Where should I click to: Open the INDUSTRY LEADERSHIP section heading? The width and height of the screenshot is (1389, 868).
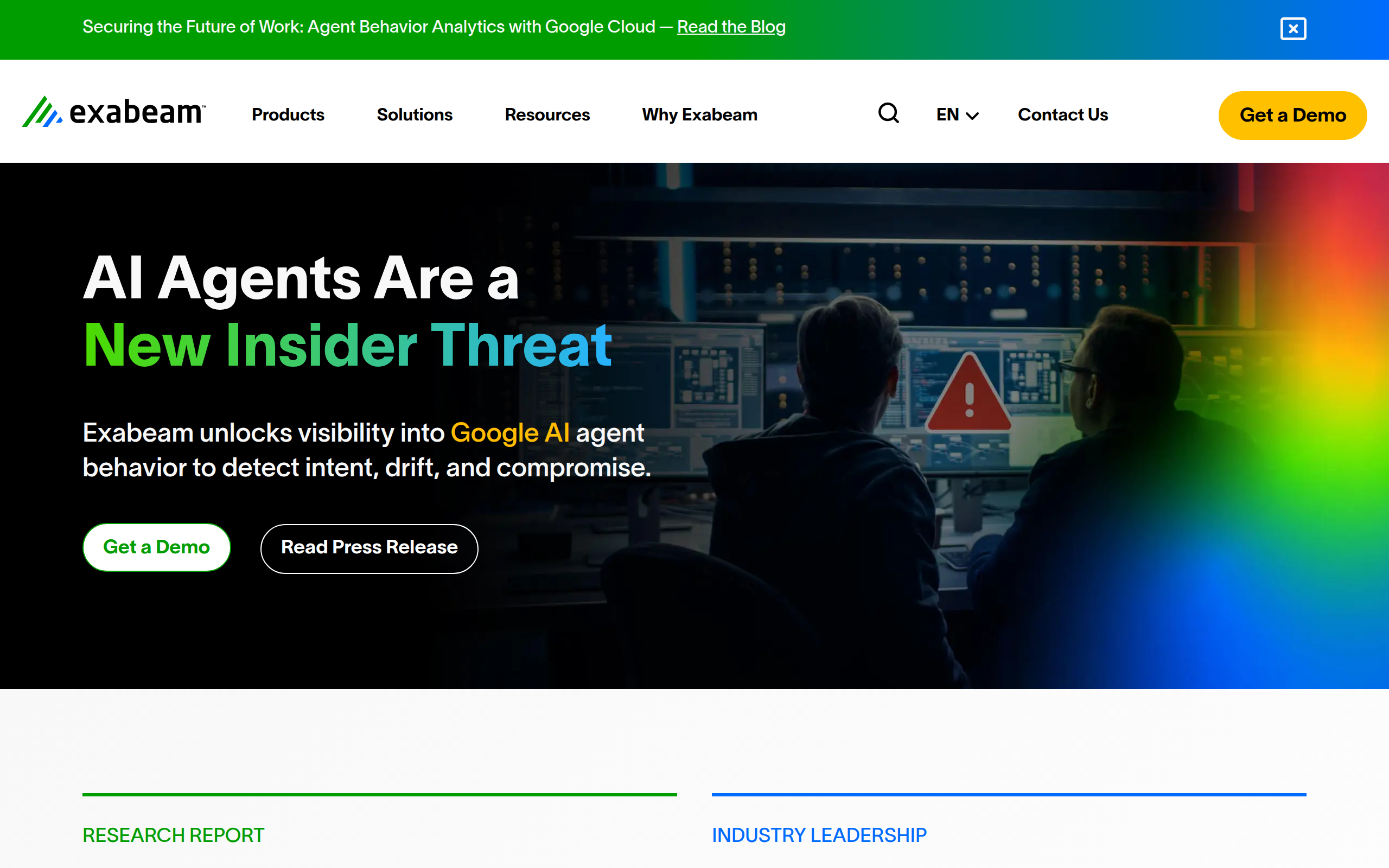point(818,835)
